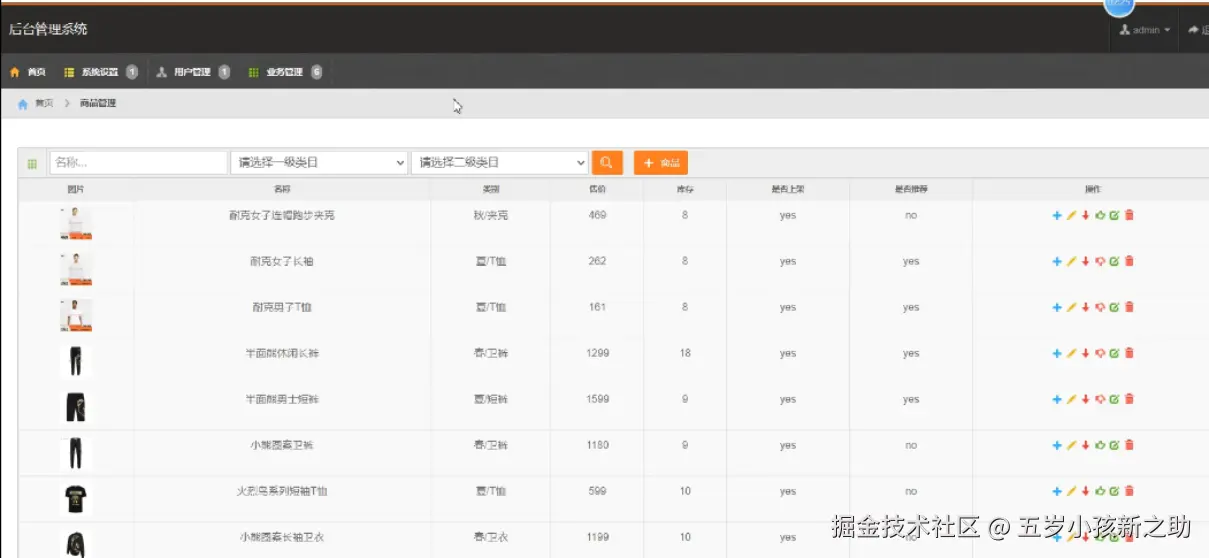The height and width of the screenshot is (558, 1209).
Task: Click the trash icon in the 1180 price row
Action: (x=1129, y=445)
